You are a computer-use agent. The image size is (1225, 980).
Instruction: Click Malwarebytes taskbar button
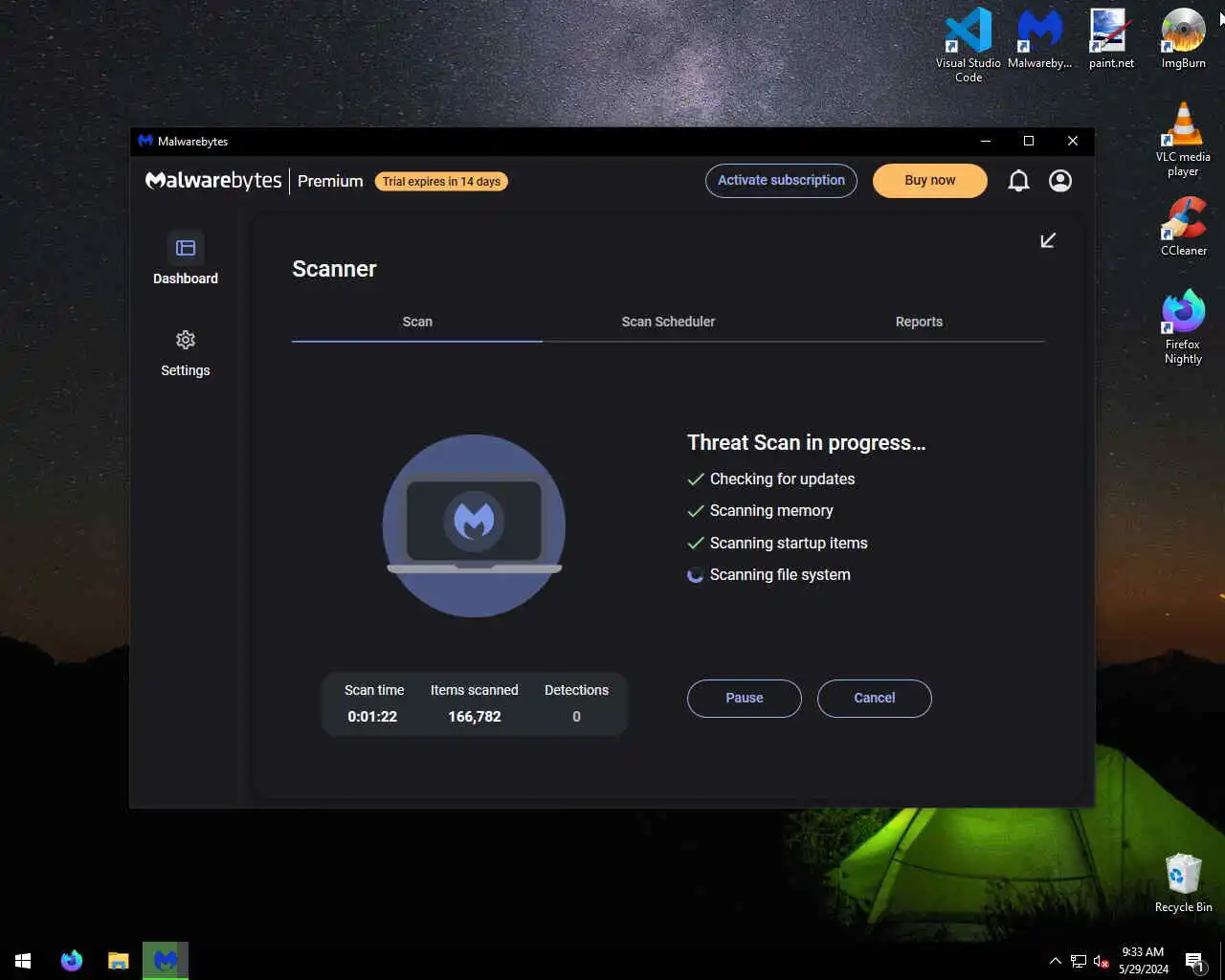tap(166, 960)
